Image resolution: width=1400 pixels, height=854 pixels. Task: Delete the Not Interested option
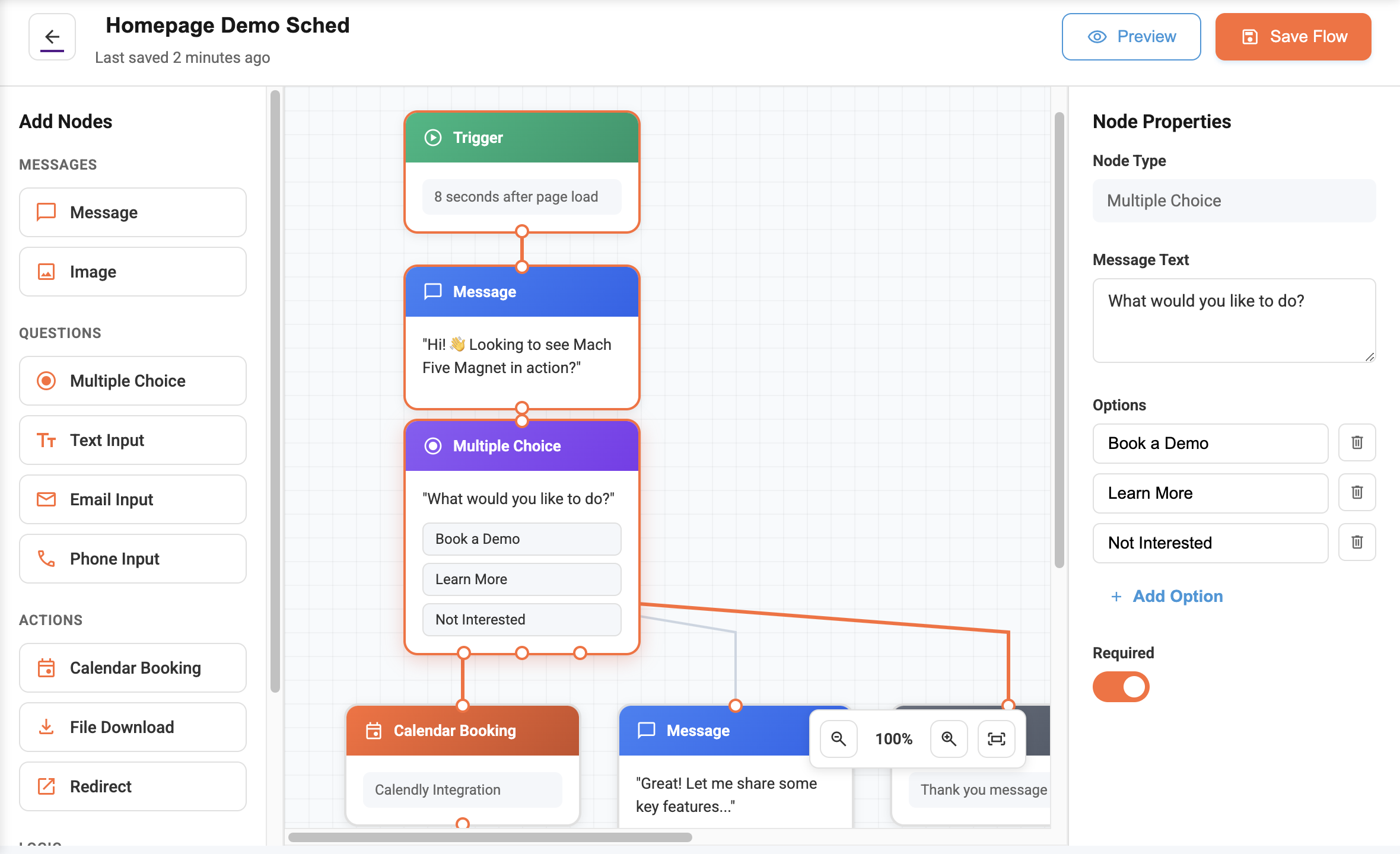point(1357,541)
